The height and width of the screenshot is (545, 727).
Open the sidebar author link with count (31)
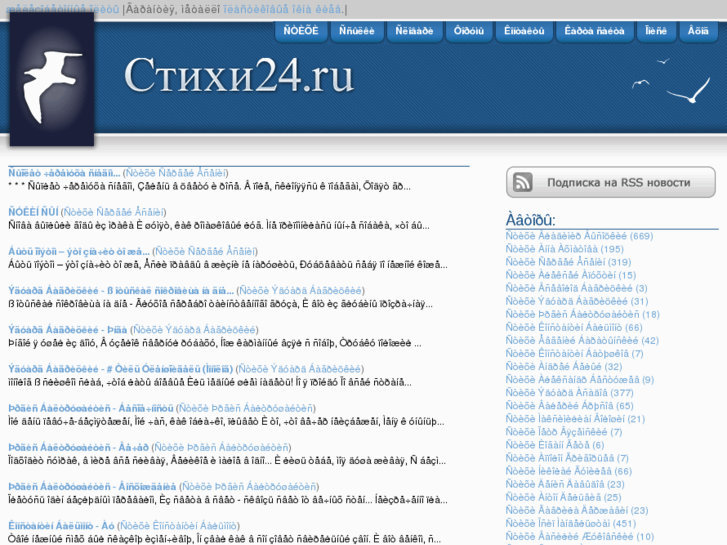tap(577, 301)
